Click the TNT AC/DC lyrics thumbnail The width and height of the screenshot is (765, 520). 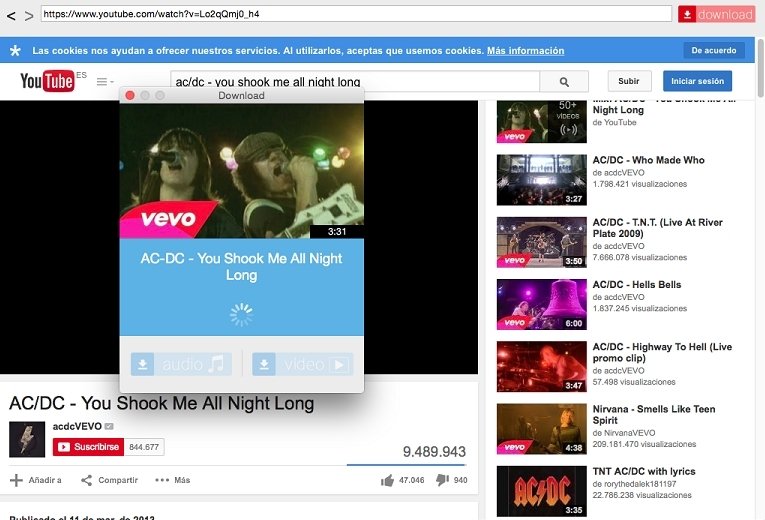pyautogui.click(x=542, y=491)
